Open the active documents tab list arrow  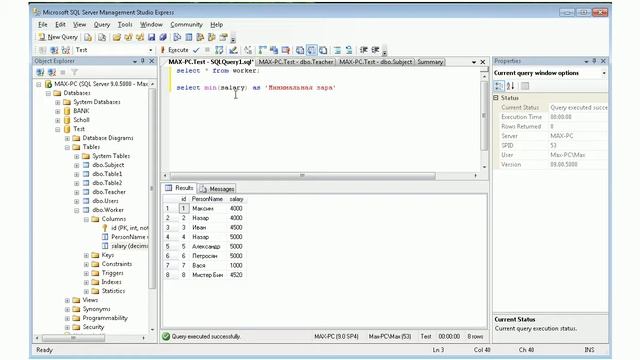coord(474,62)
